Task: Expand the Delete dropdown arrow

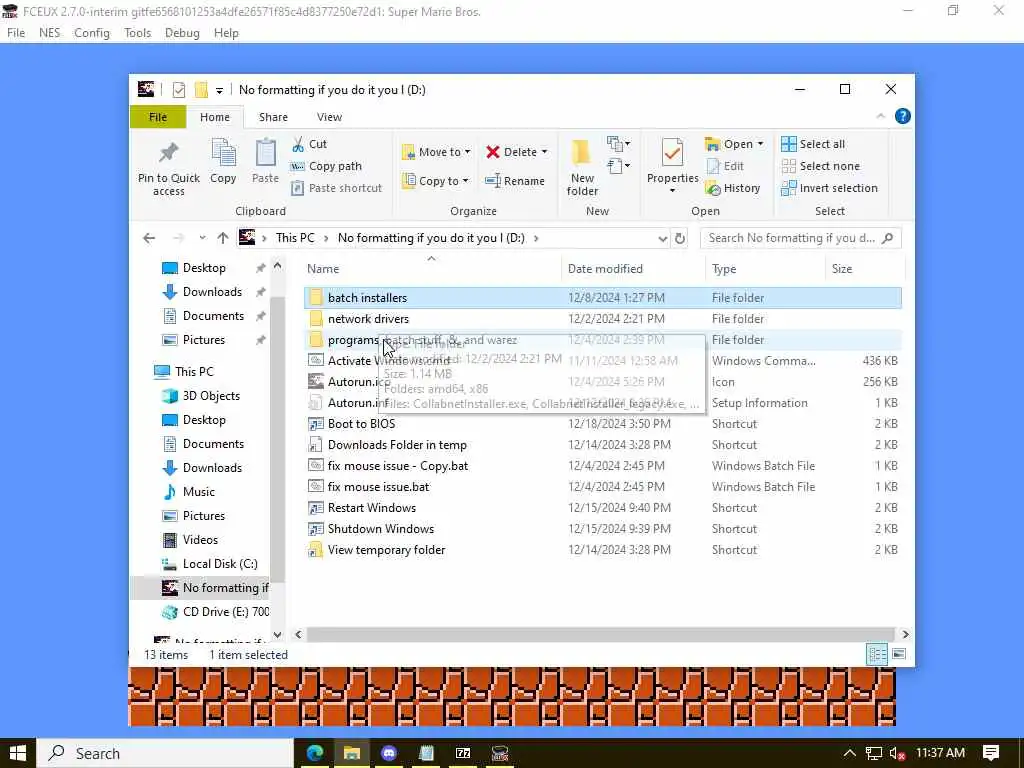Action: 544,152
